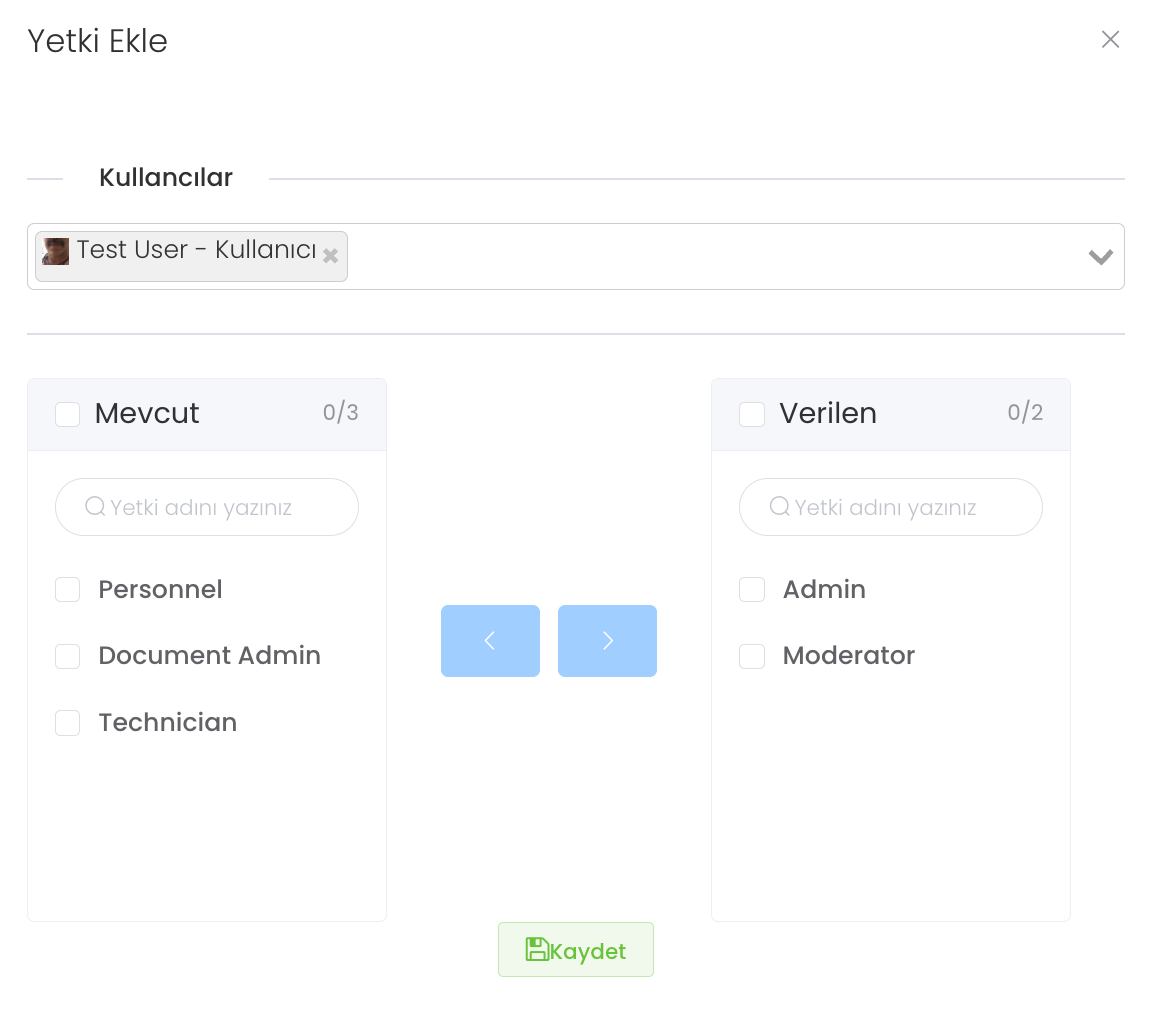Tick the Moderator role checkbox
This screenshot has width=1152, height=1014.
pos(752,656)
